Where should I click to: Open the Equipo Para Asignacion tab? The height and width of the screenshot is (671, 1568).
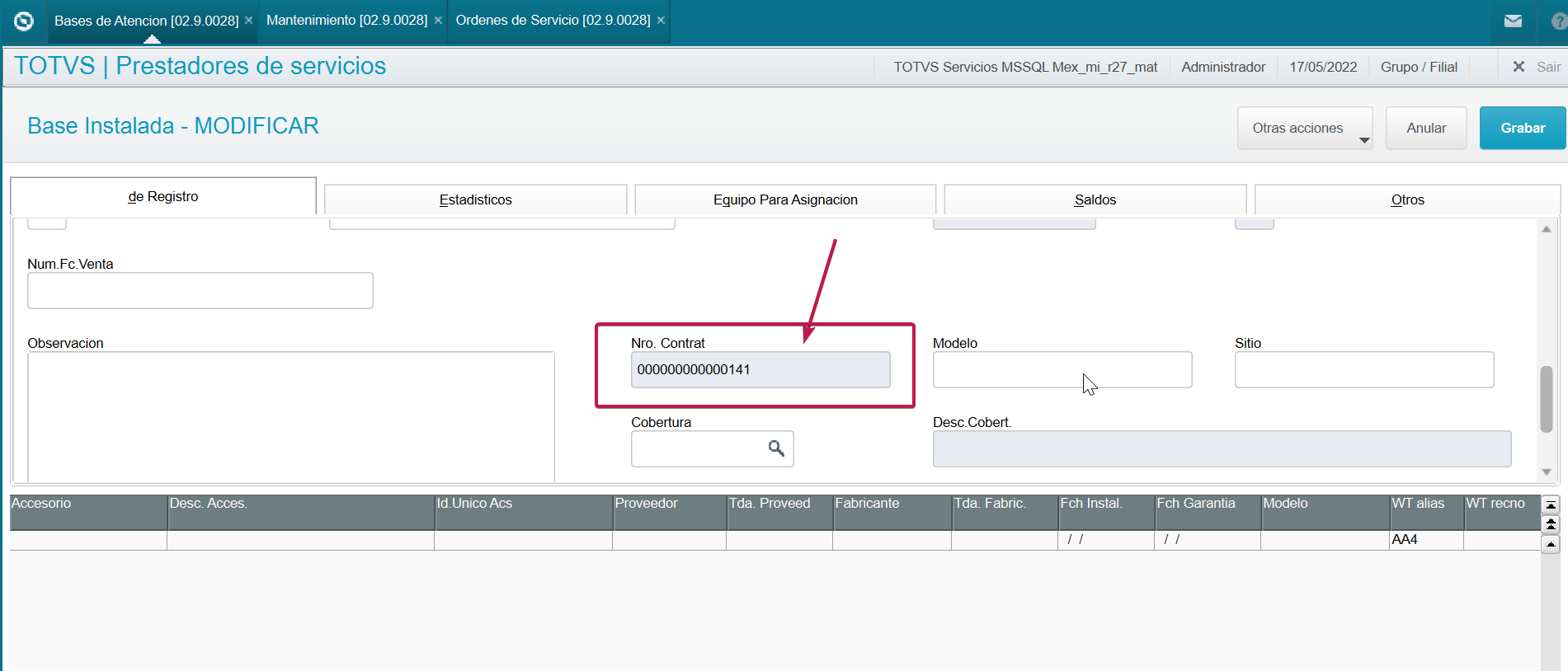[785, 199]
